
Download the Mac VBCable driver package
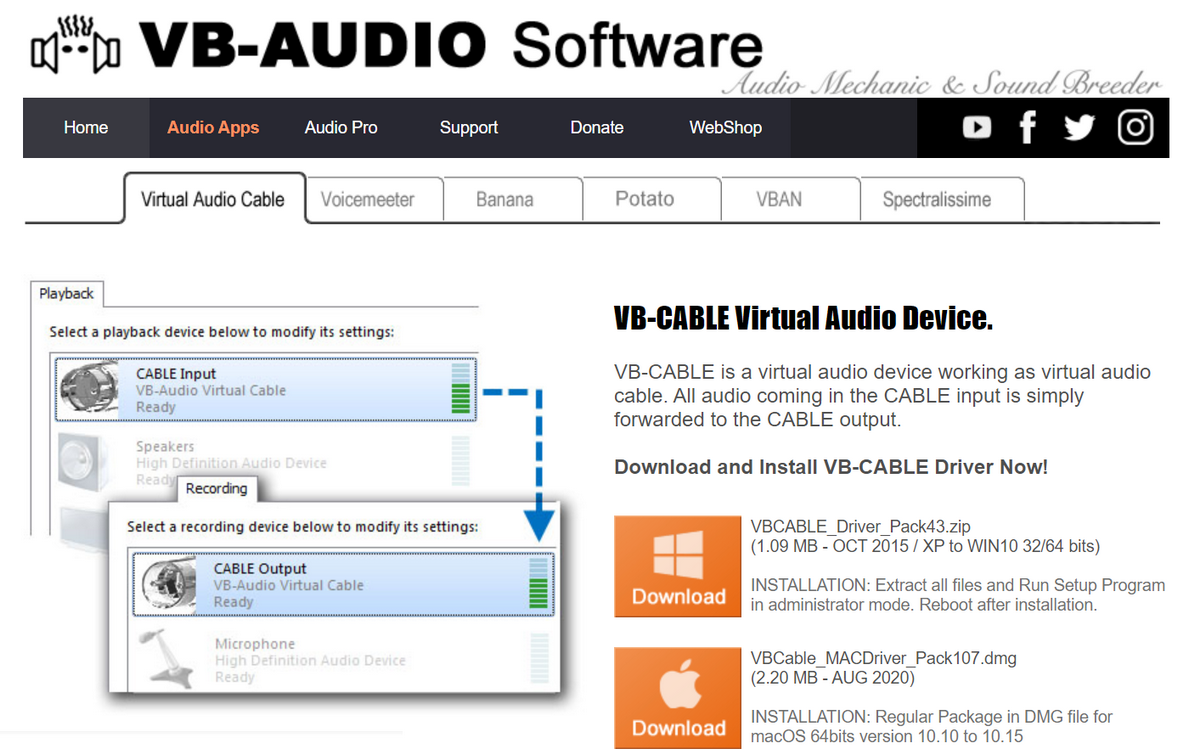pos(678,698)
